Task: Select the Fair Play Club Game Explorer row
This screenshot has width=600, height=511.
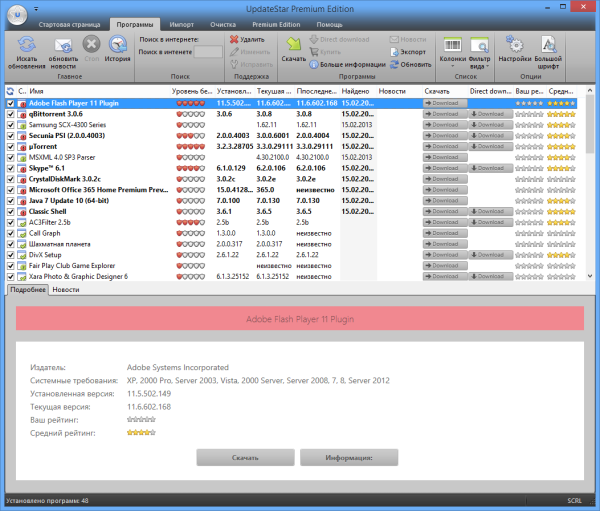Action: pyautogui.click(x=291, y=266)
